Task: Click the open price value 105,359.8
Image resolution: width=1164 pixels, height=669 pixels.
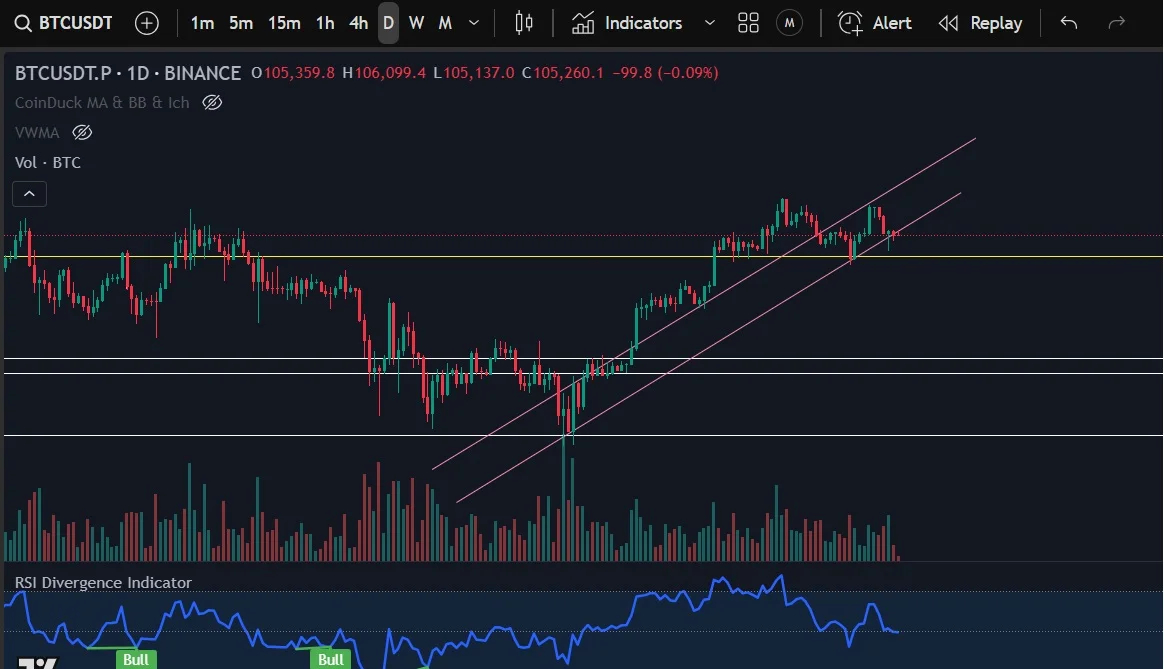Action: coord(299,73)
